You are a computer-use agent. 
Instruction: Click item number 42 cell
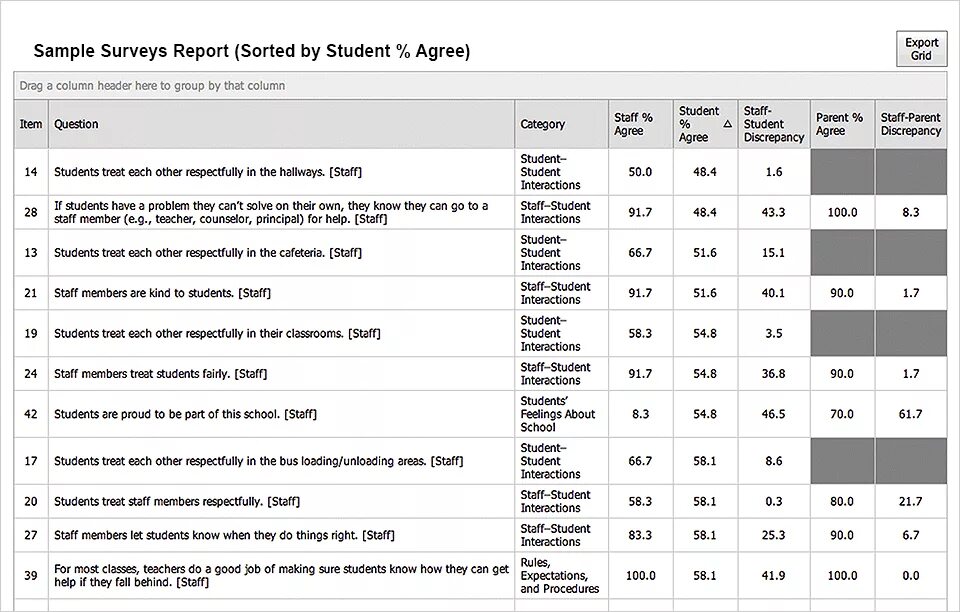point(31,414)
